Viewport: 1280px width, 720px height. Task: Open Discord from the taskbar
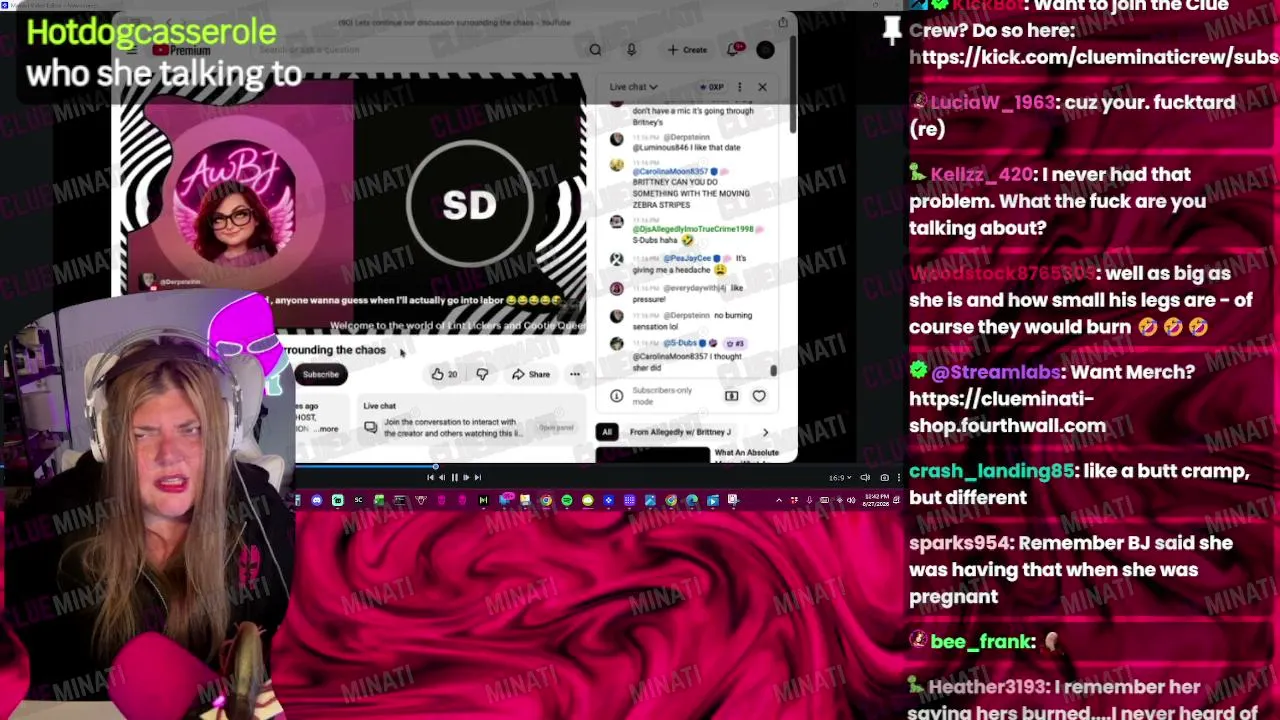[317, 500]
